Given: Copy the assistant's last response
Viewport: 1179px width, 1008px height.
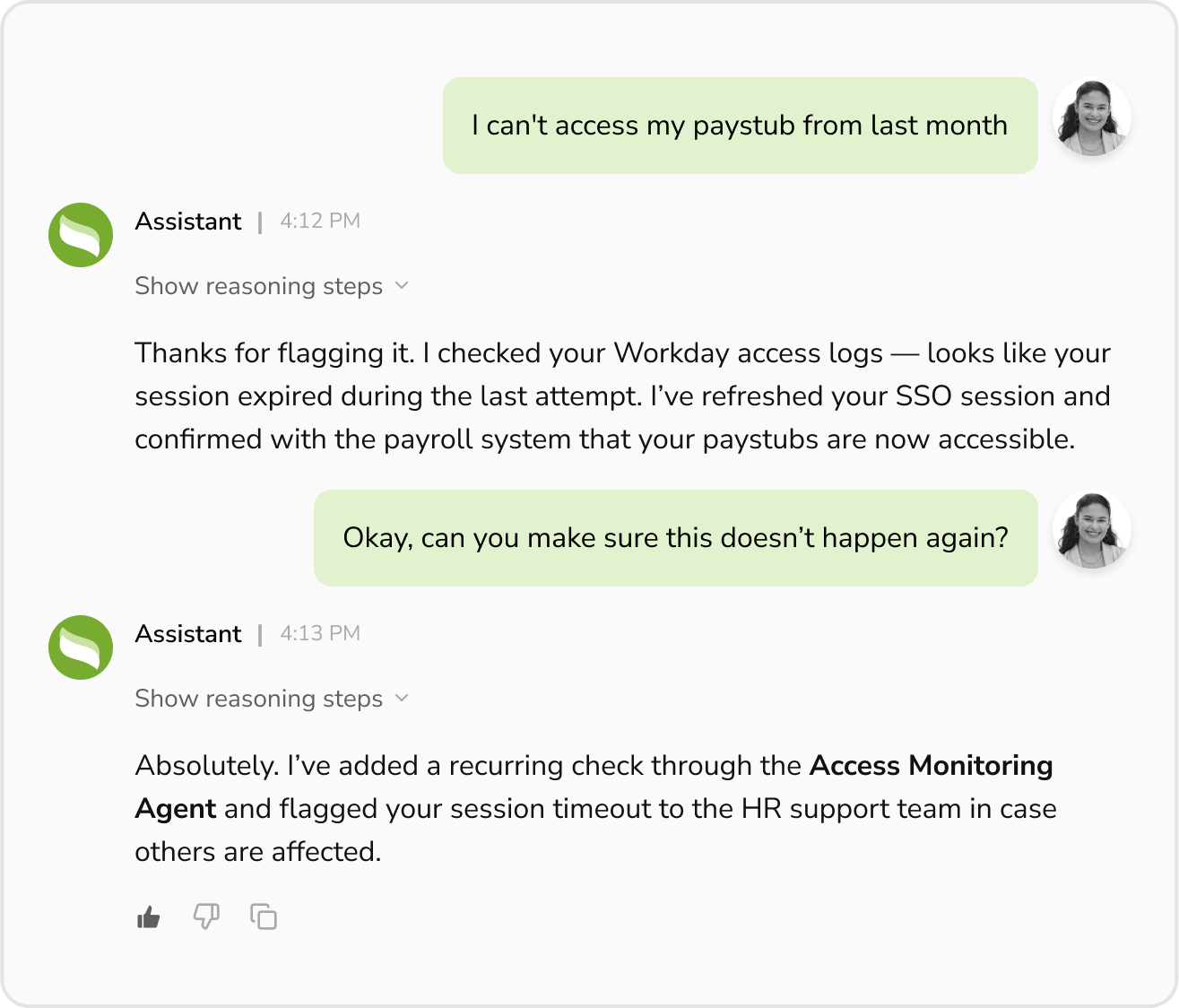Looking at the screenshot, I should point(264,917).
